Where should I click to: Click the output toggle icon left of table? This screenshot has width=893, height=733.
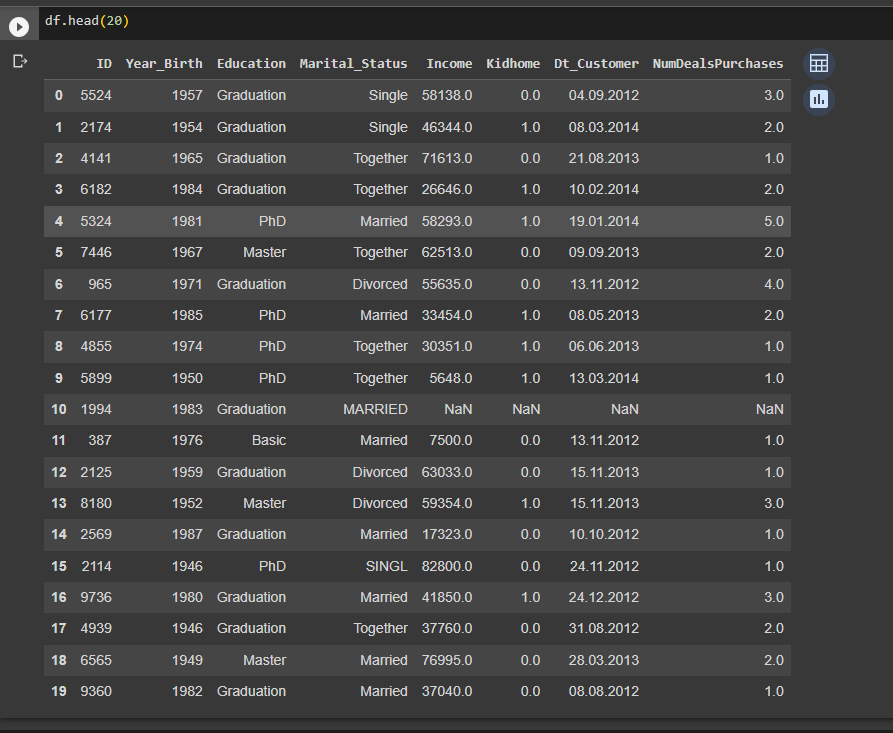[x=20, y=61]
